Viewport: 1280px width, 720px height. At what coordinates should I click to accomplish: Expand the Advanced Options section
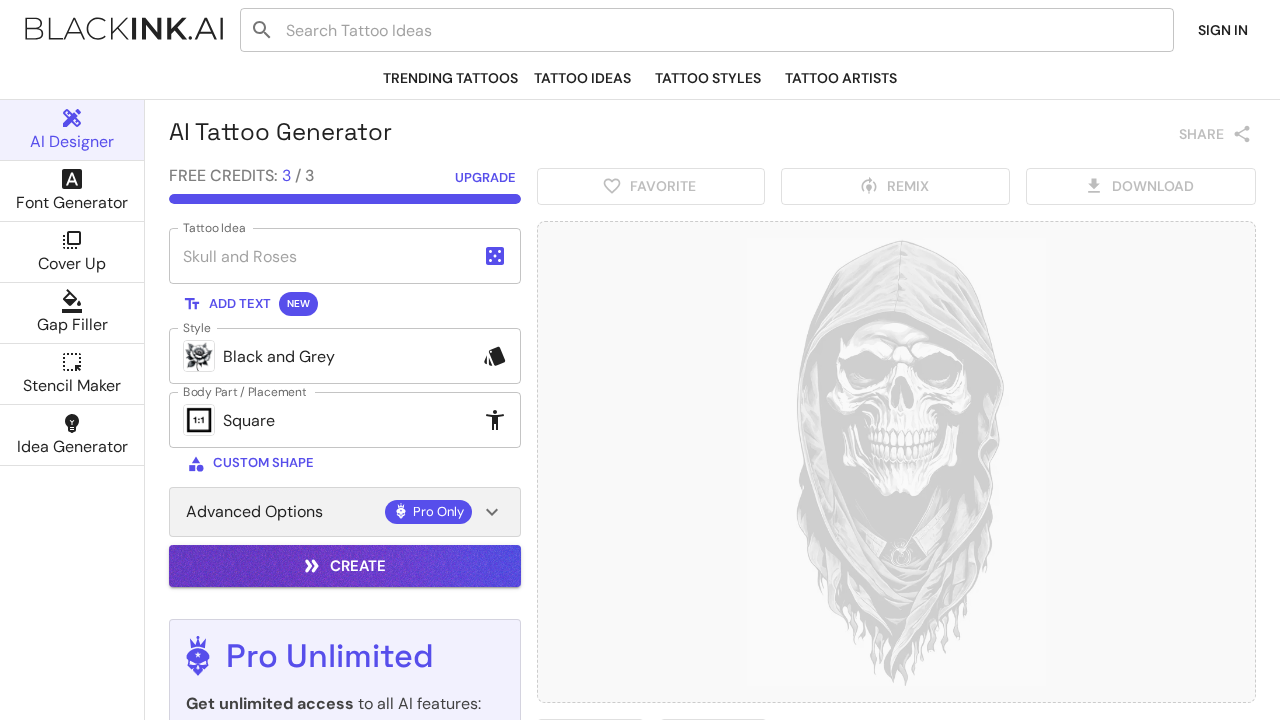point(344,512)
